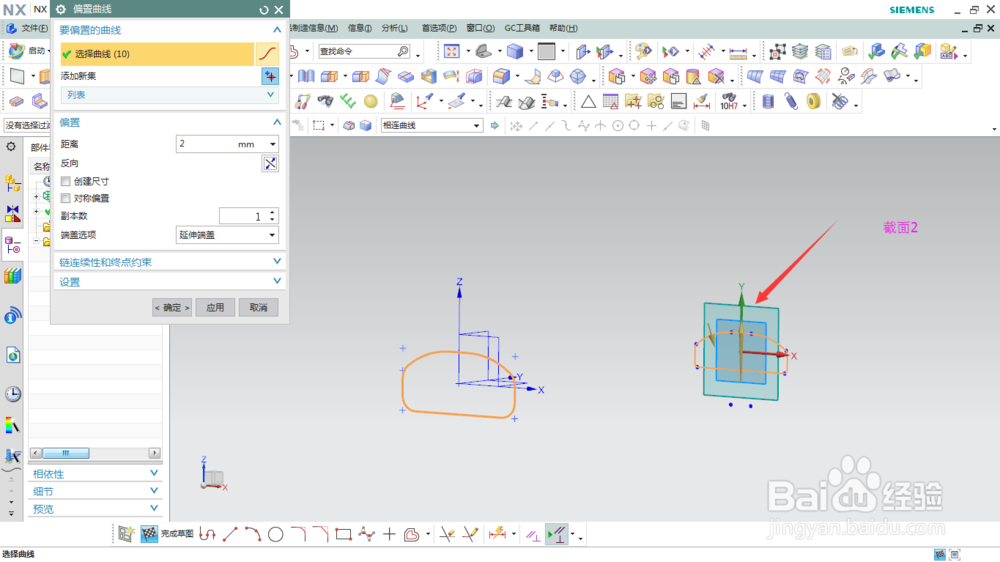Expand the 链连续性和终点约束 section
The image size is (1000, 562).
click(169, 262)
